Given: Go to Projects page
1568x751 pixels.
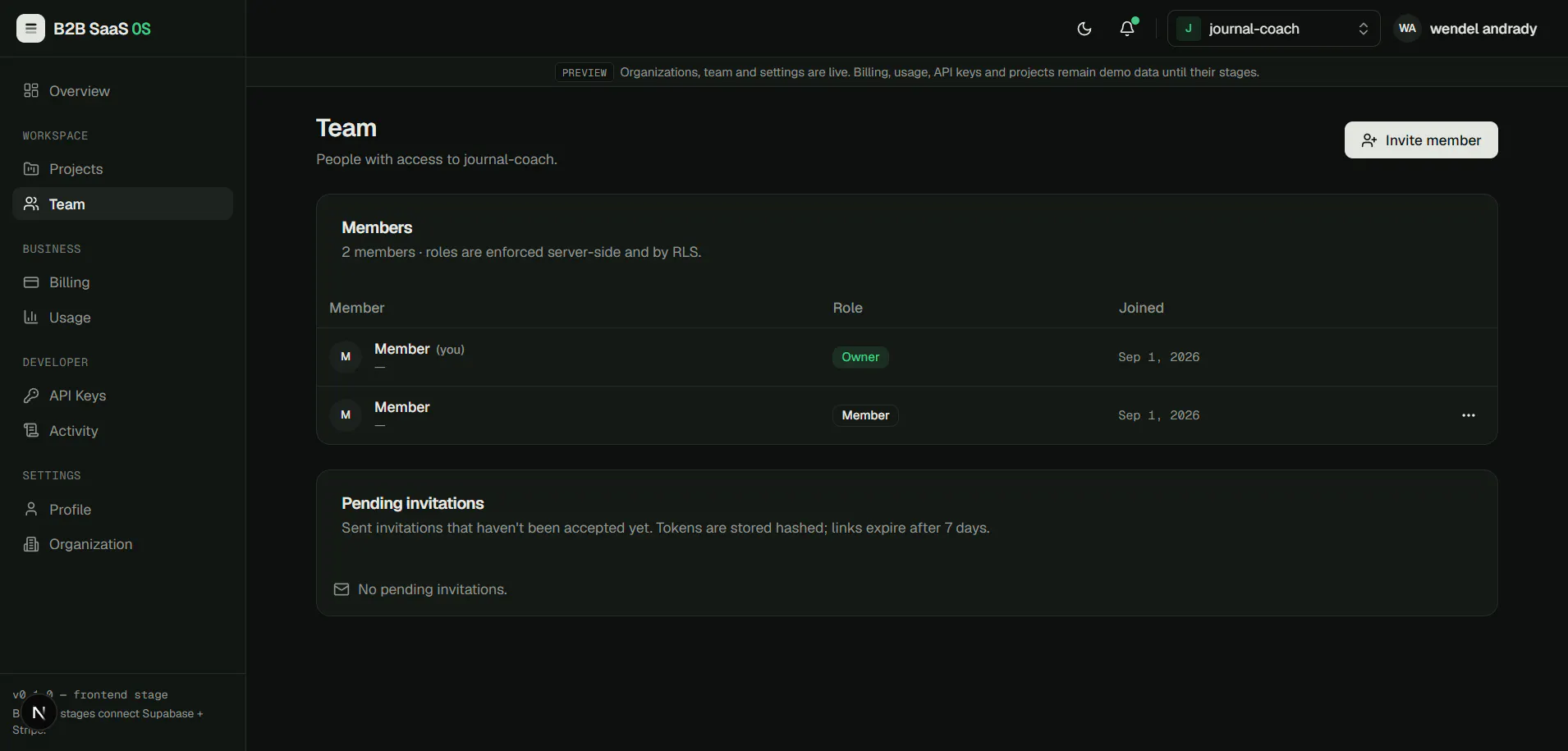Looking at the screenshot, I should pyautogui.click(x=122, y=169).
